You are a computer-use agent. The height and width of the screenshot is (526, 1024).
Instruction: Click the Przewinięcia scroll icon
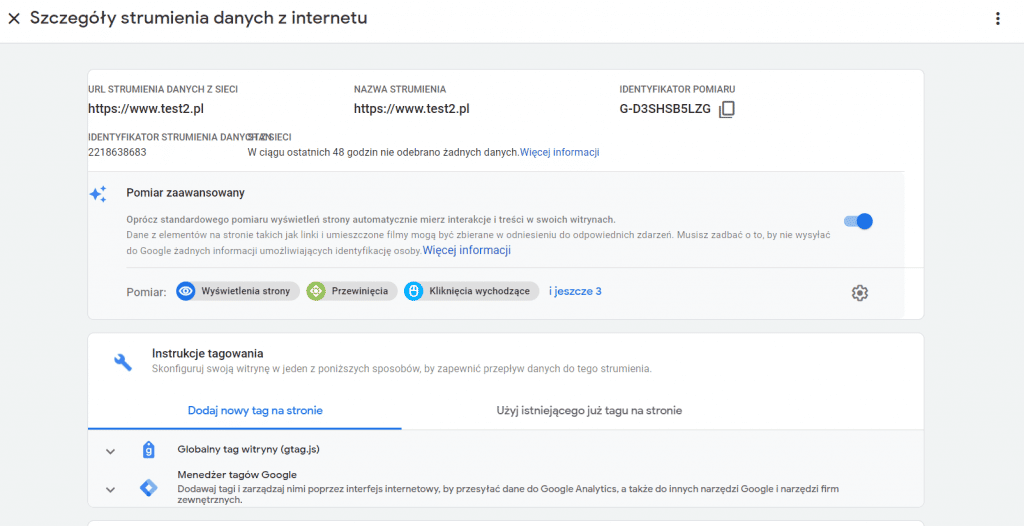pos(316,291)
